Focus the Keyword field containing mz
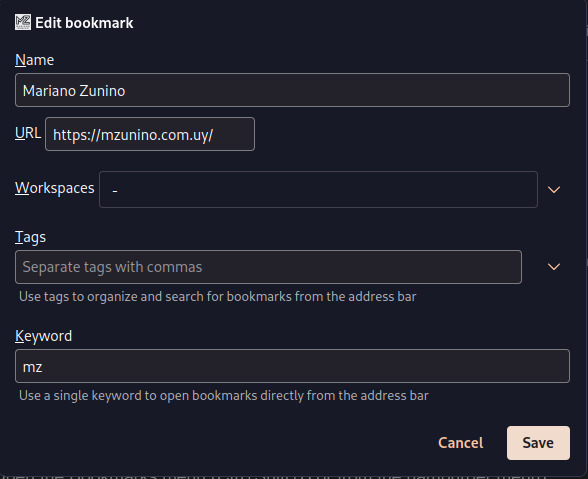This screenshot has width=588, height=479. tap(292, 366)
